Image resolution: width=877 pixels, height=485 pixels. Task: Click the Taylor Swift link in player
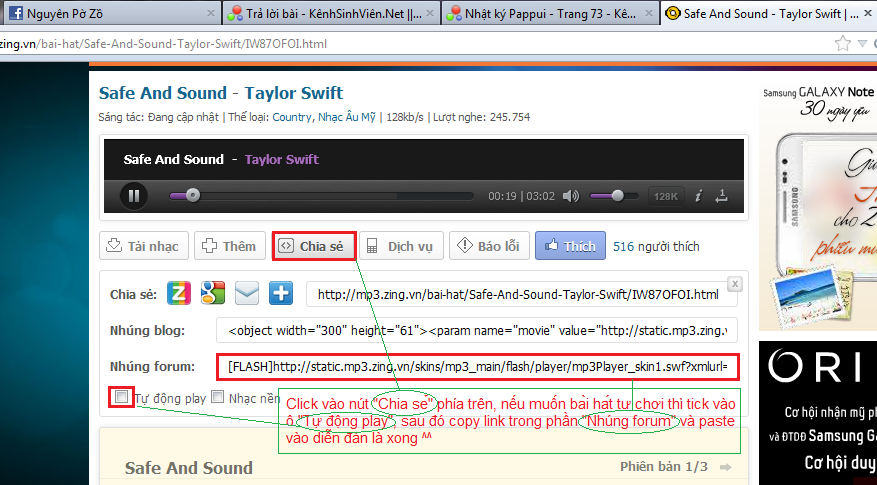pyautogui.click(x=282, y=159)
